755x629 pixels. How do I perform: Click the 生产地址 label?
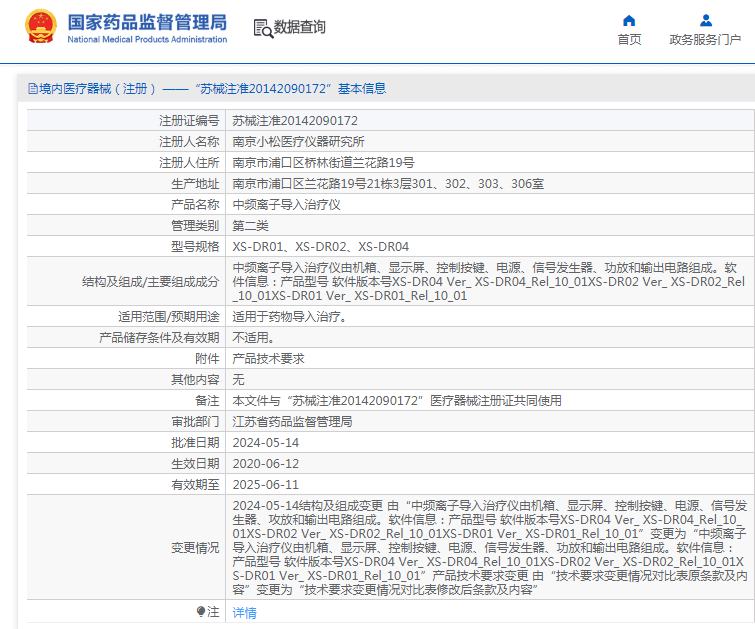195,183
